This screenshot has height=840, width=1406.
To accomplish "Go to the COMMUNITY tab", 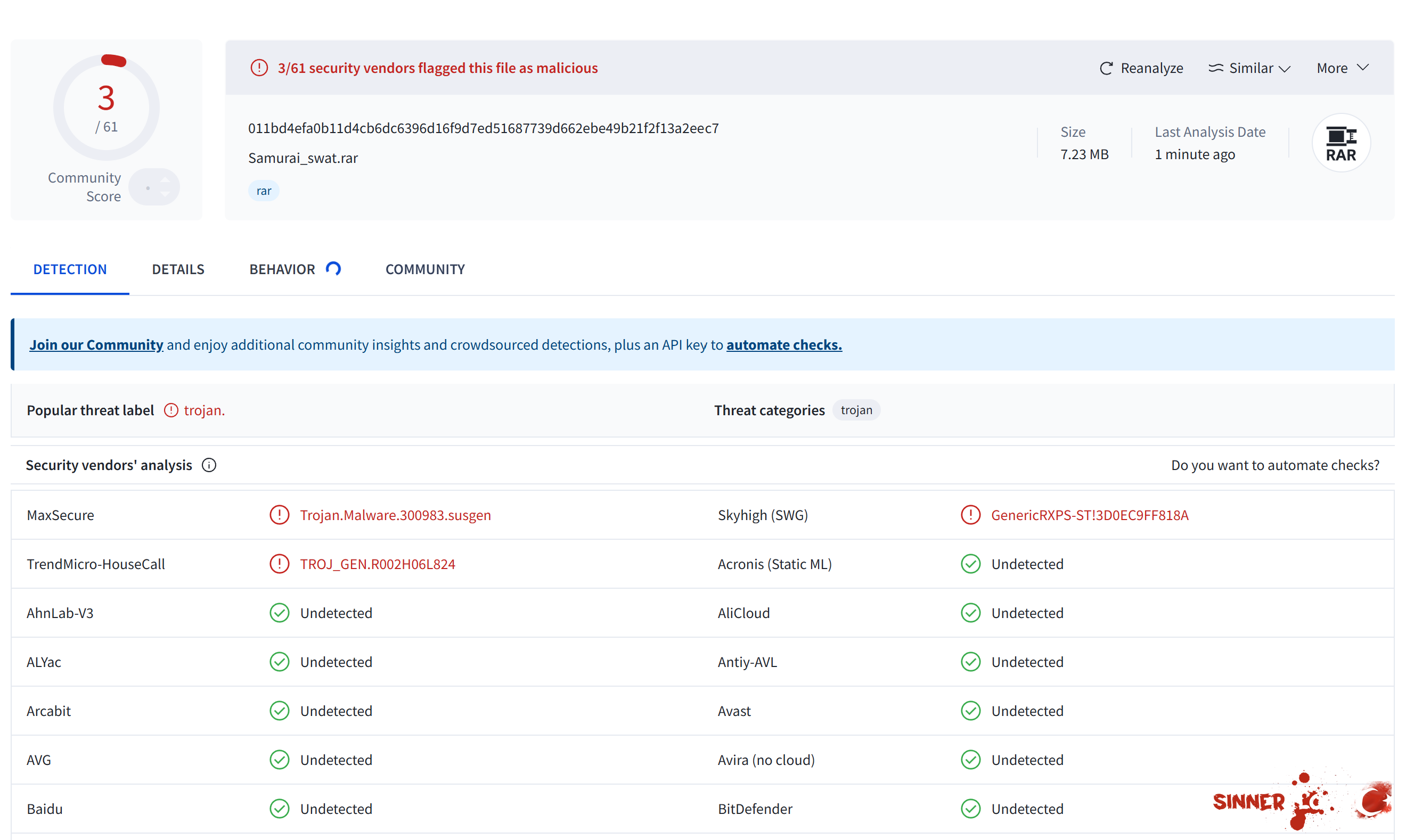I will click(424, 269).
